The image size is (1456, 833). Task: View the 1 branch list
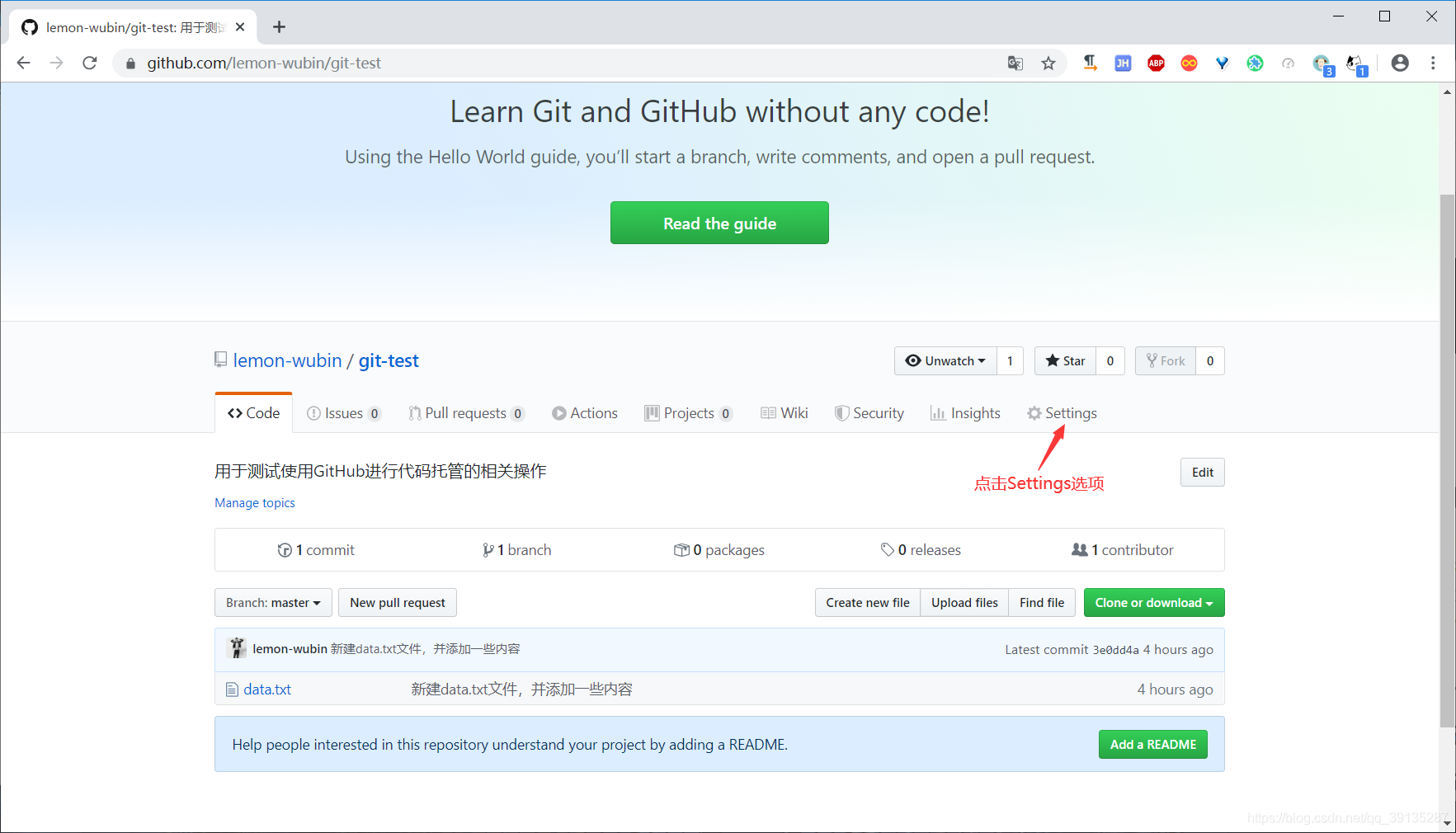click(x=517, y=550)
